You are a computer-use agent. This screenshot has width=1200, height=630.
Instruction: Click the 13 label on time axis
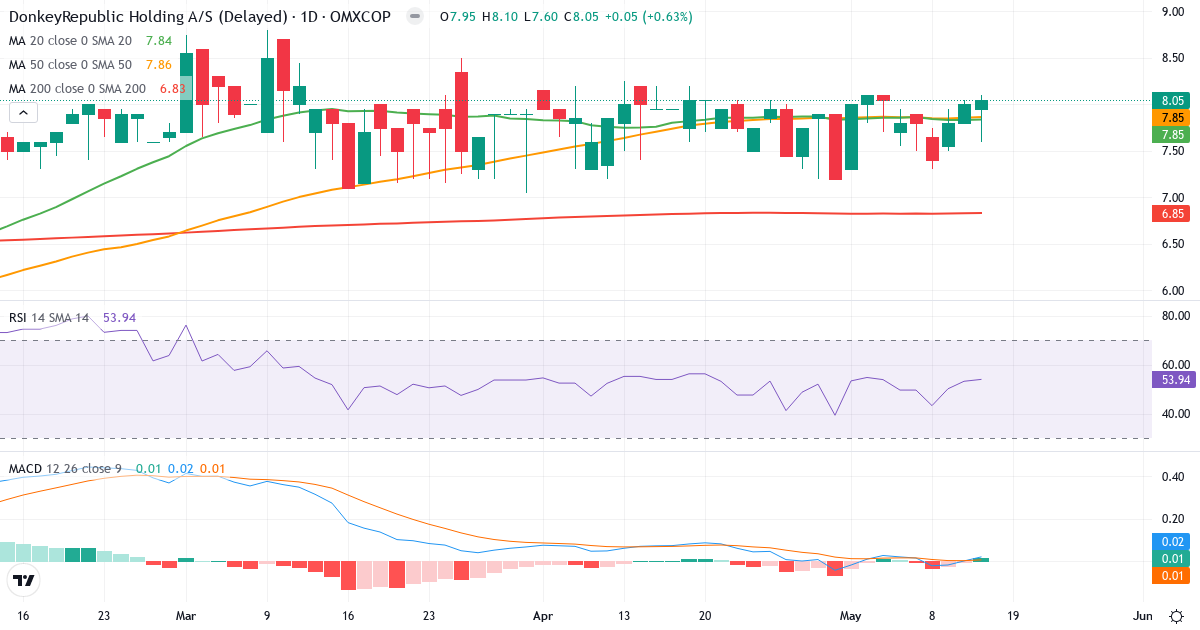[x=624, y=616]
